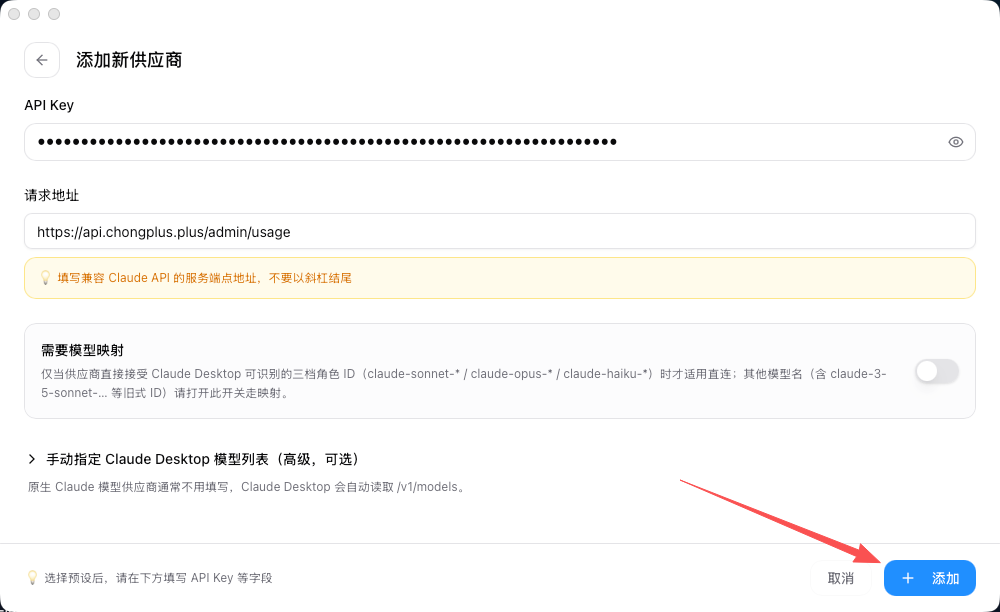Reveal the API Key with eye icon
This screenshot has width=1000, height=612.
click(x=955, y=142)
